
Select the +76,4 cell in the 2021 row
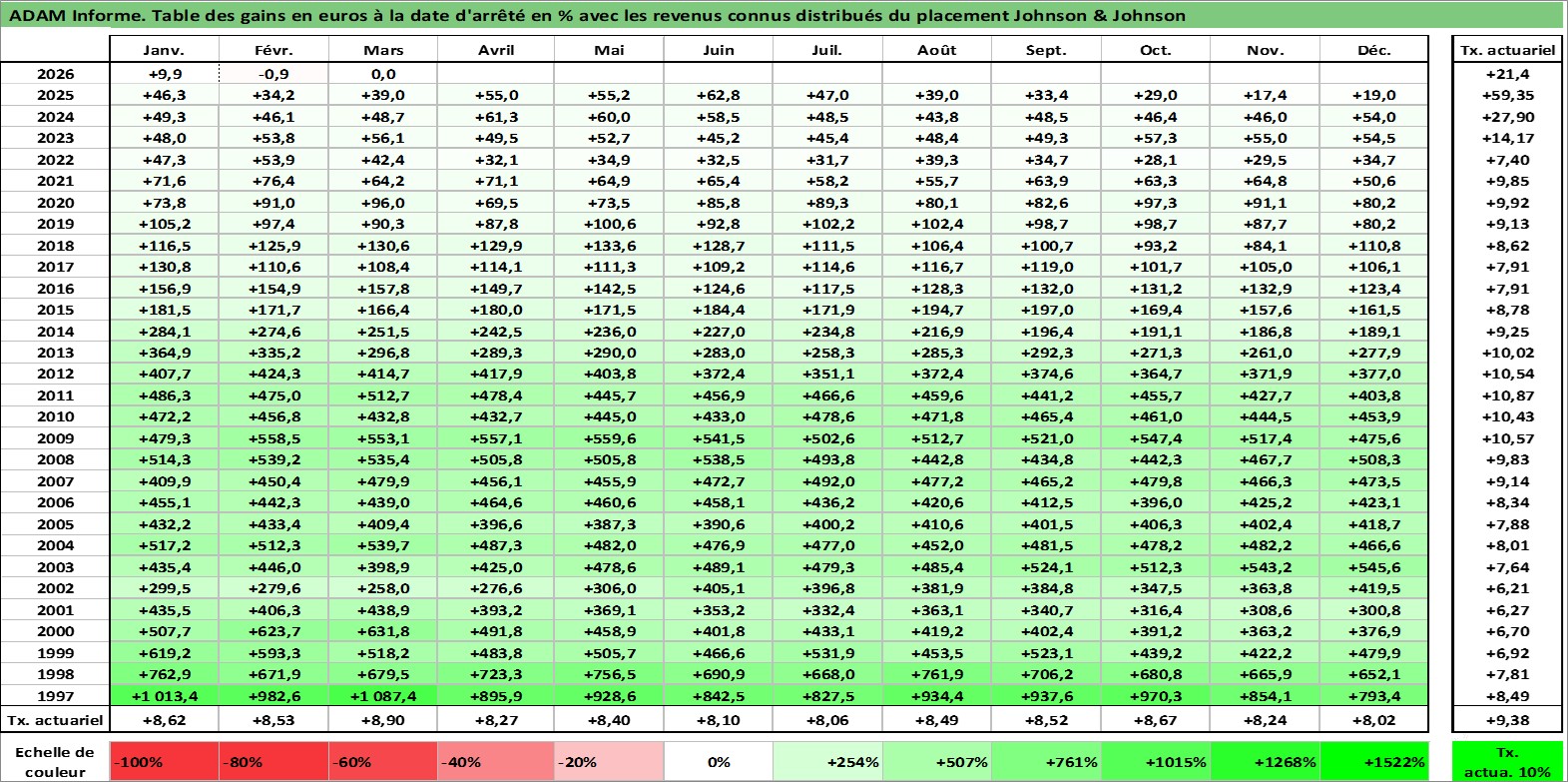273,181
